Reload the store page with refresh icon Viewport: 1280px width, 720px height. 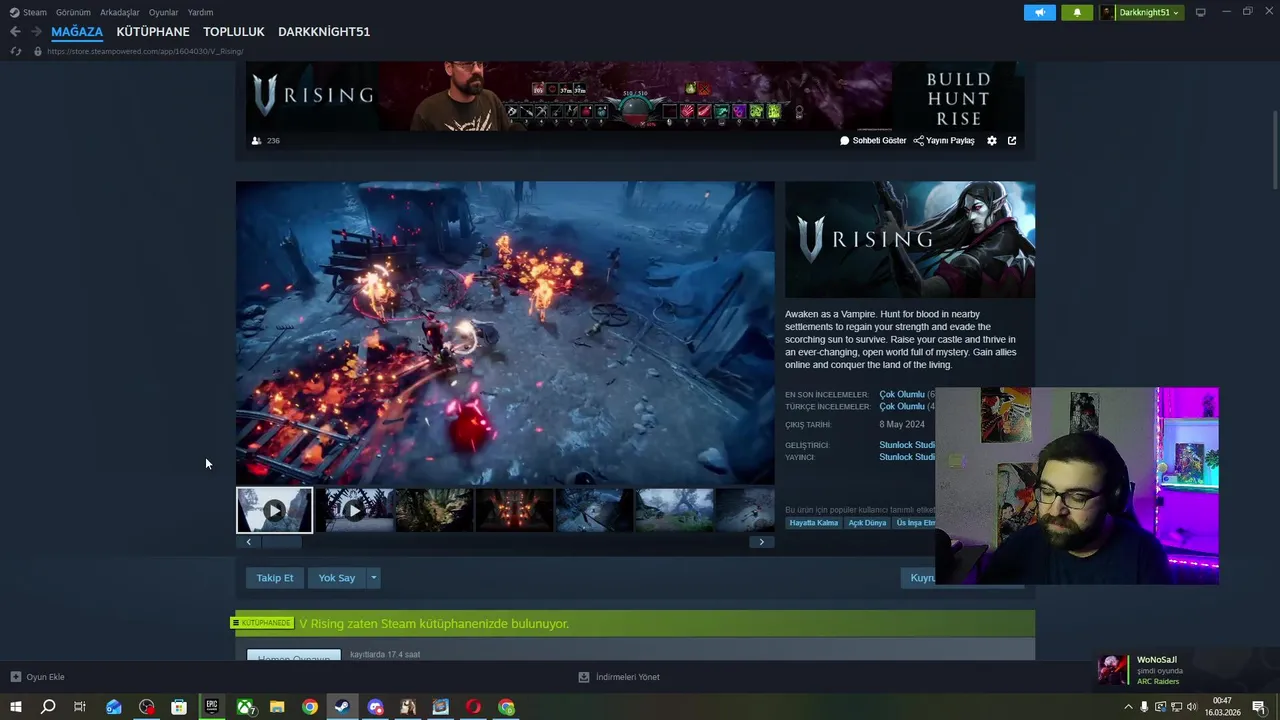15,51
